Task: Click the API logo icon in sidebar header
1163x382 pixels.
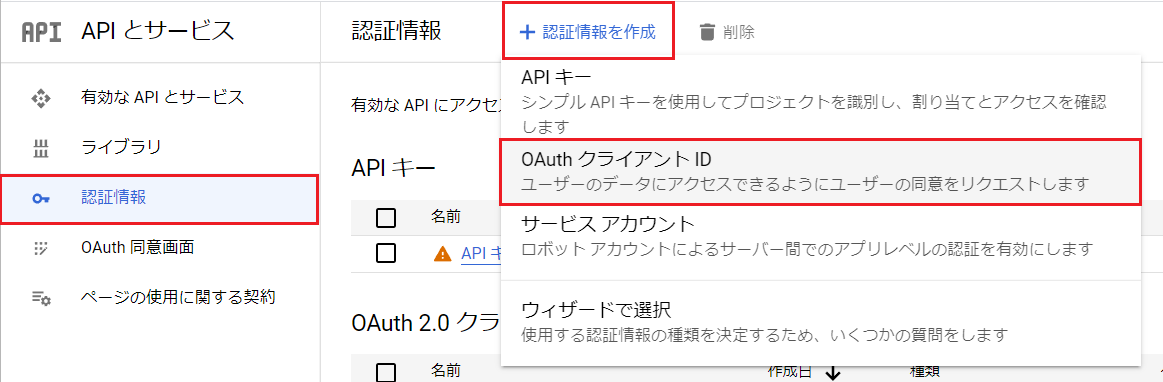Action: [42, 33]
